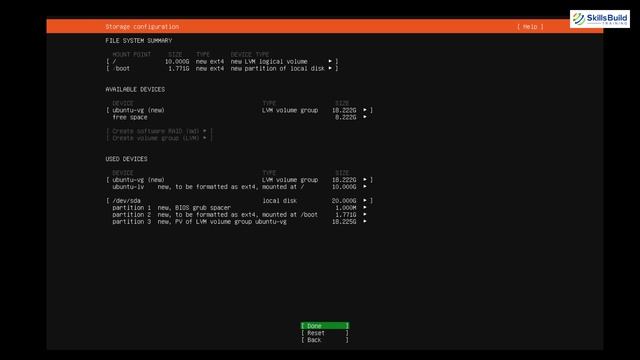The width and height of the screenshot is (640, 360).
Task: Open arrow for available ubuntu-vg volume group
Action: point(364,110)
